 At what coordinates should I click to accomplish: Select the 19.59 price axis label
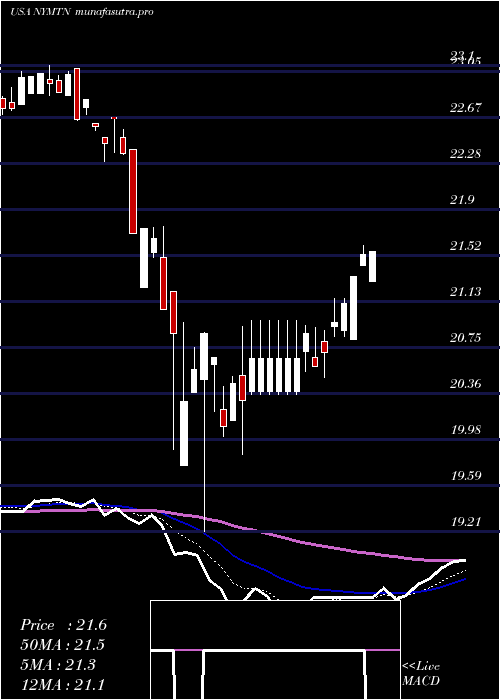click(466, 476)
